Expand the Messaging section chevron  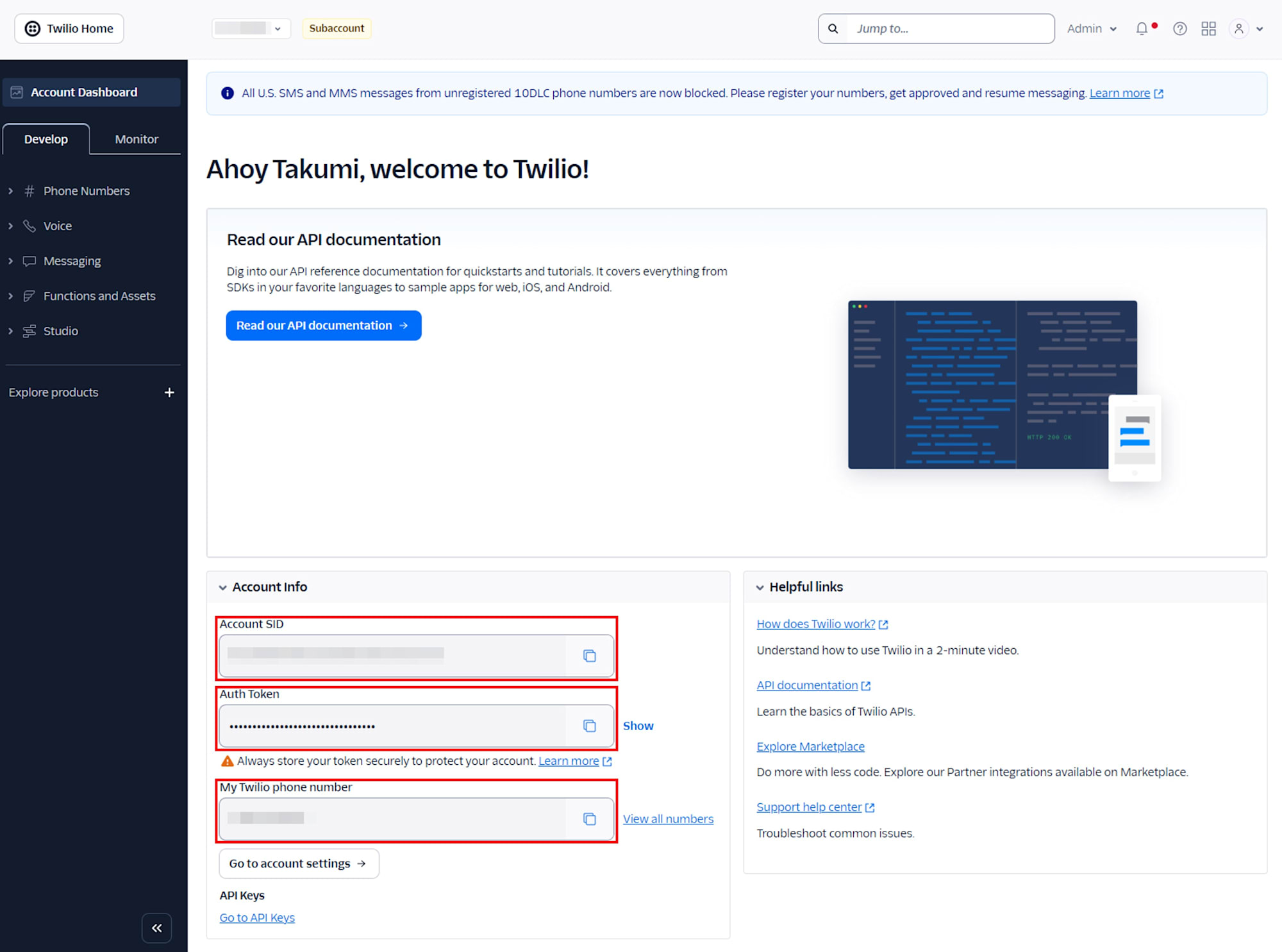click(x=10, y=261)
